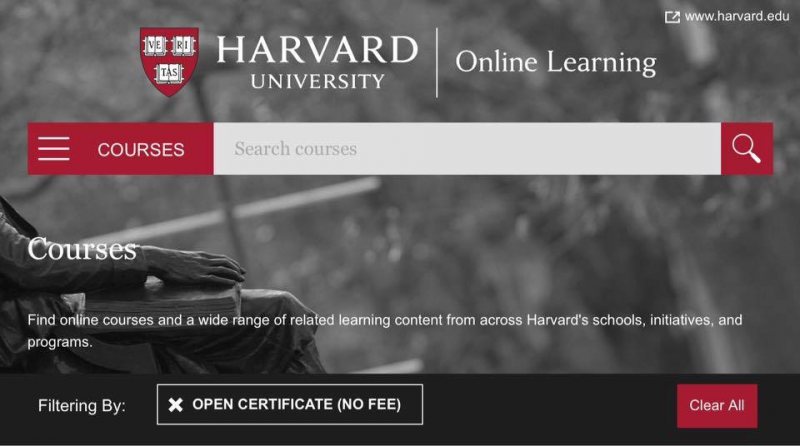Click the UNIVERSITY text under Harvard
The height and width of the screenshot is (446, 800).
(317, 81)
